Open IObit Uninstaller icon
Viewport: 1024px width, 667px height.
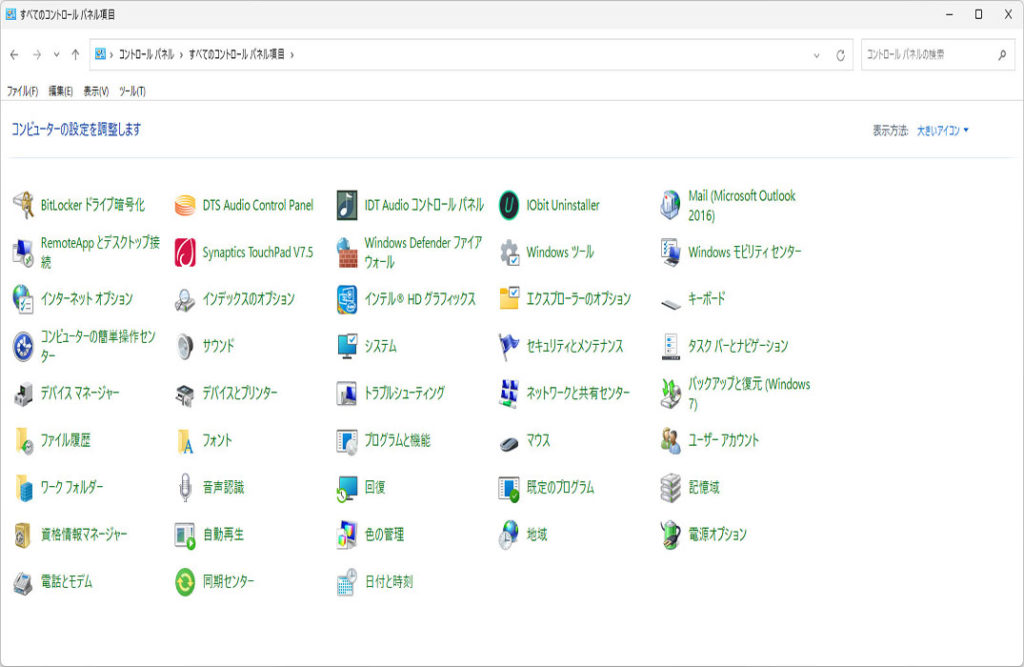[x=509, y=205]
